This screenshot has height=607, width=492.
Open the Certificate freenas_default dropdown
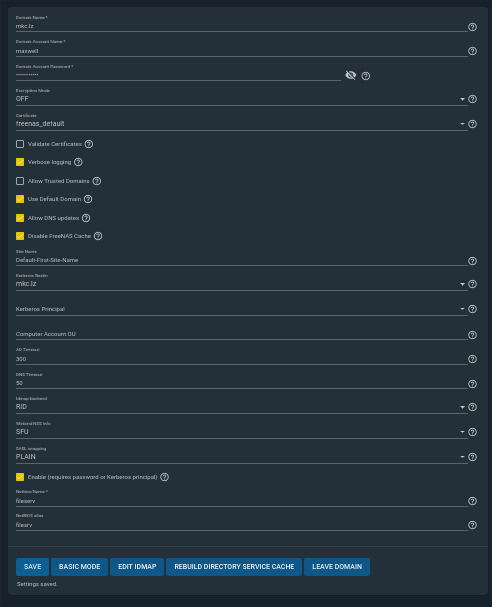tap(241, 124)
